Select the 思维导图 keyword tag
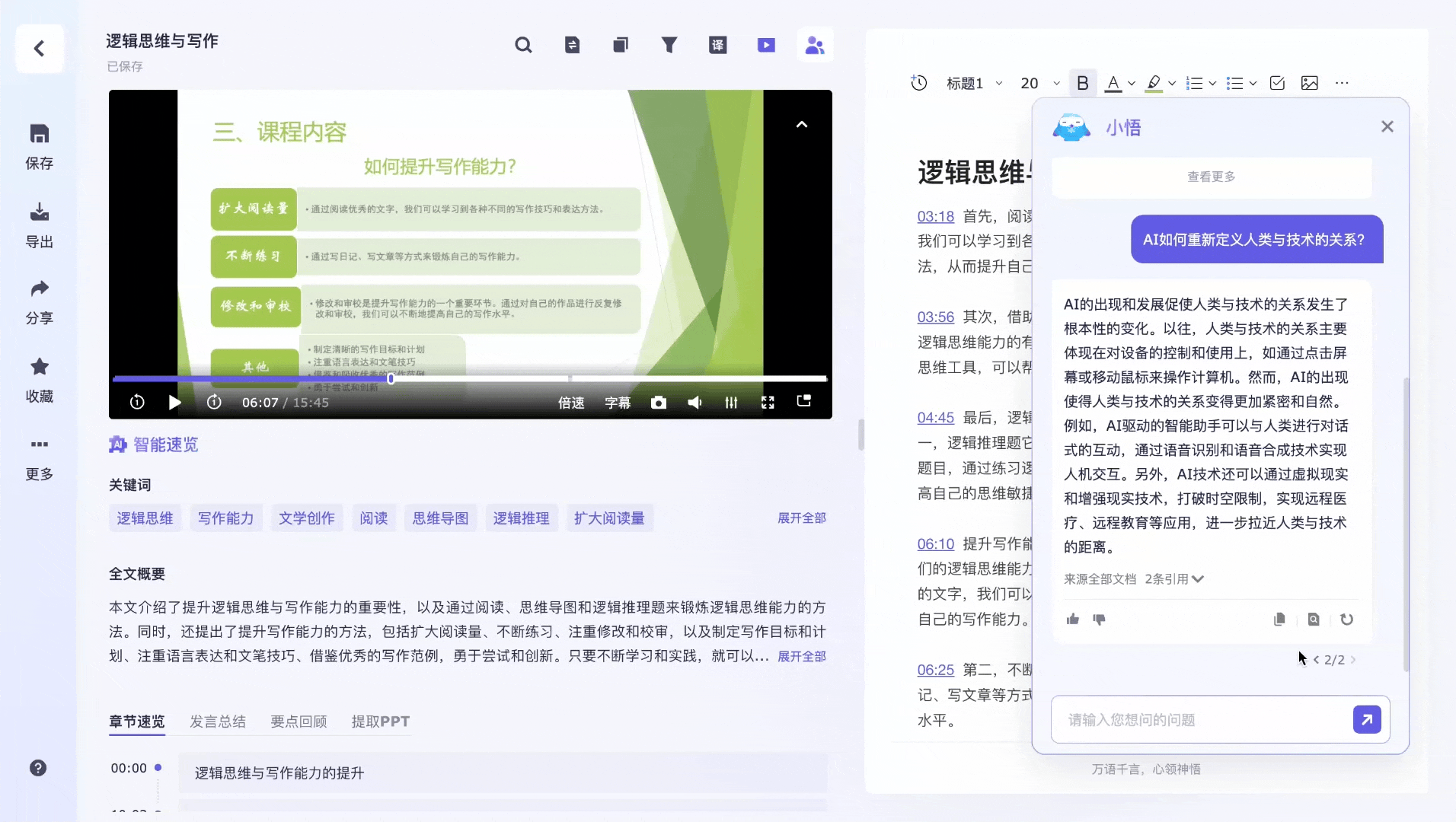The width and height of the screenshot is (1456, 822). tap(440, 518)
